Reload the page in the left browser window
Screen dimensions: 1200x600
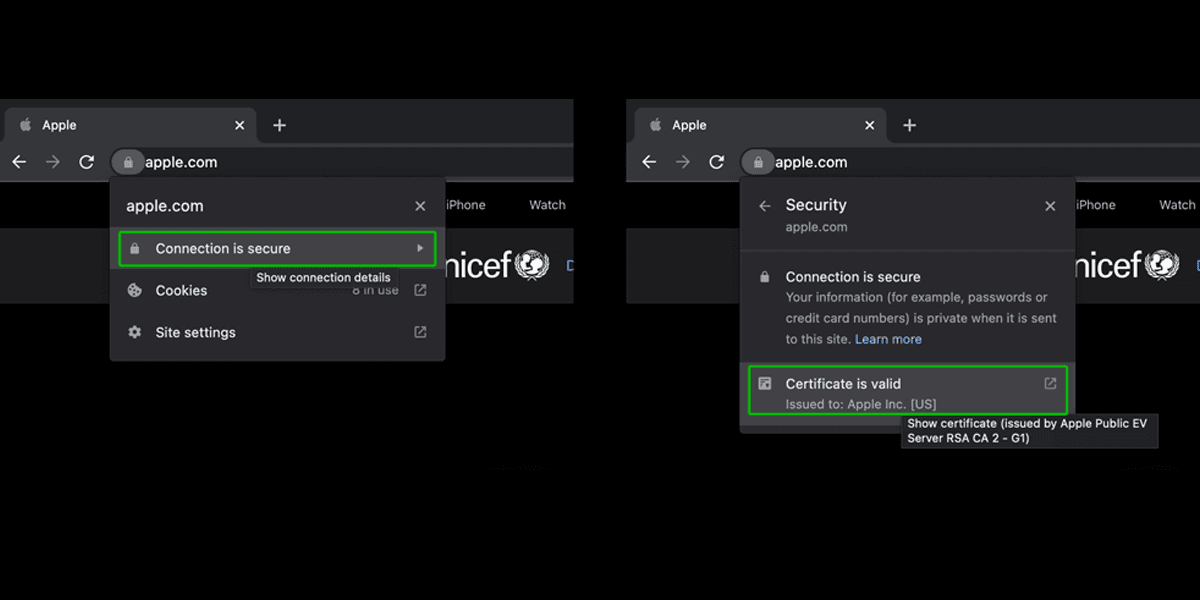87,162
